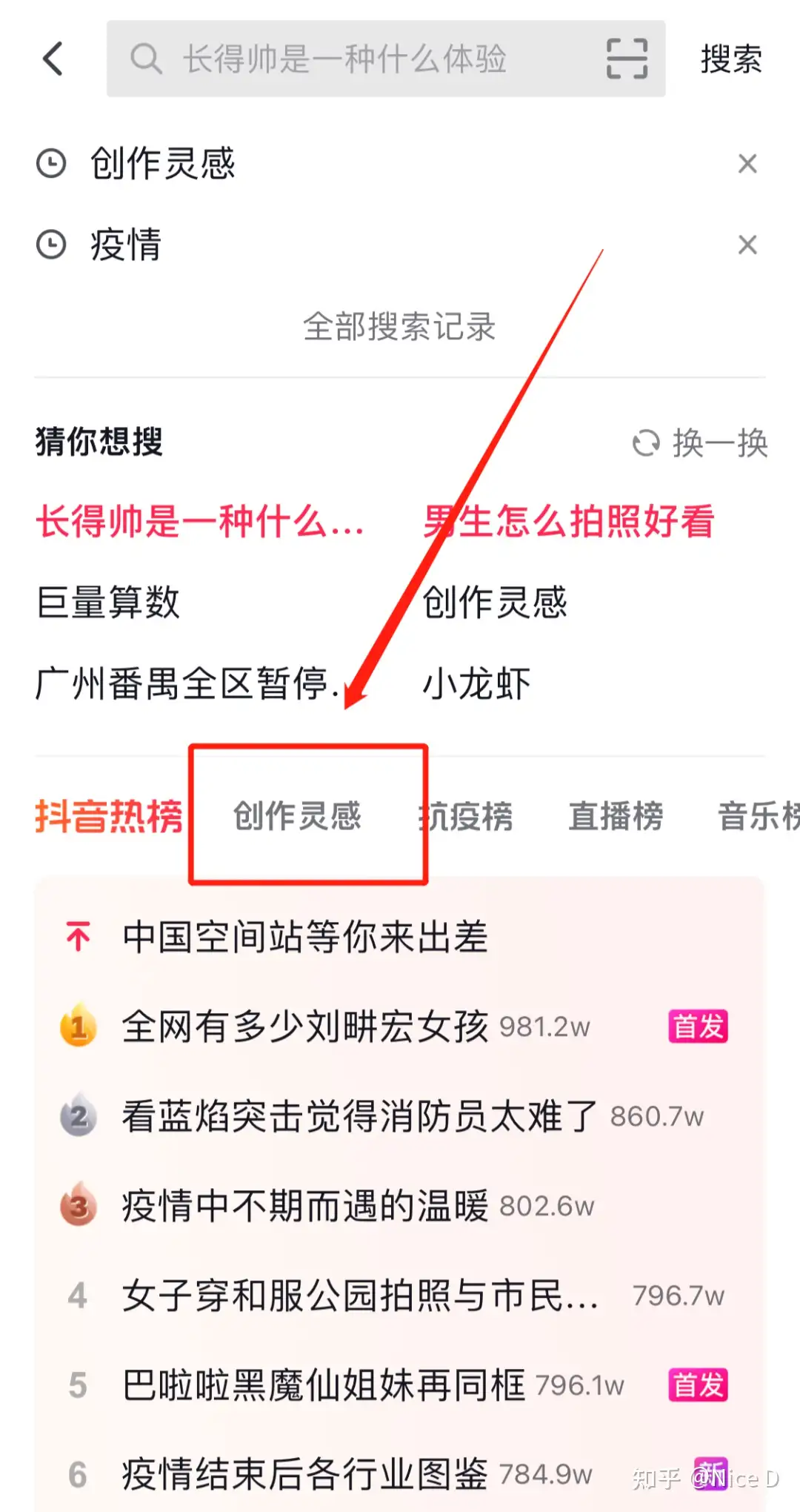The image size is (800, 1512).
Task: Click the 搜索 button
Action: [731, 59]
